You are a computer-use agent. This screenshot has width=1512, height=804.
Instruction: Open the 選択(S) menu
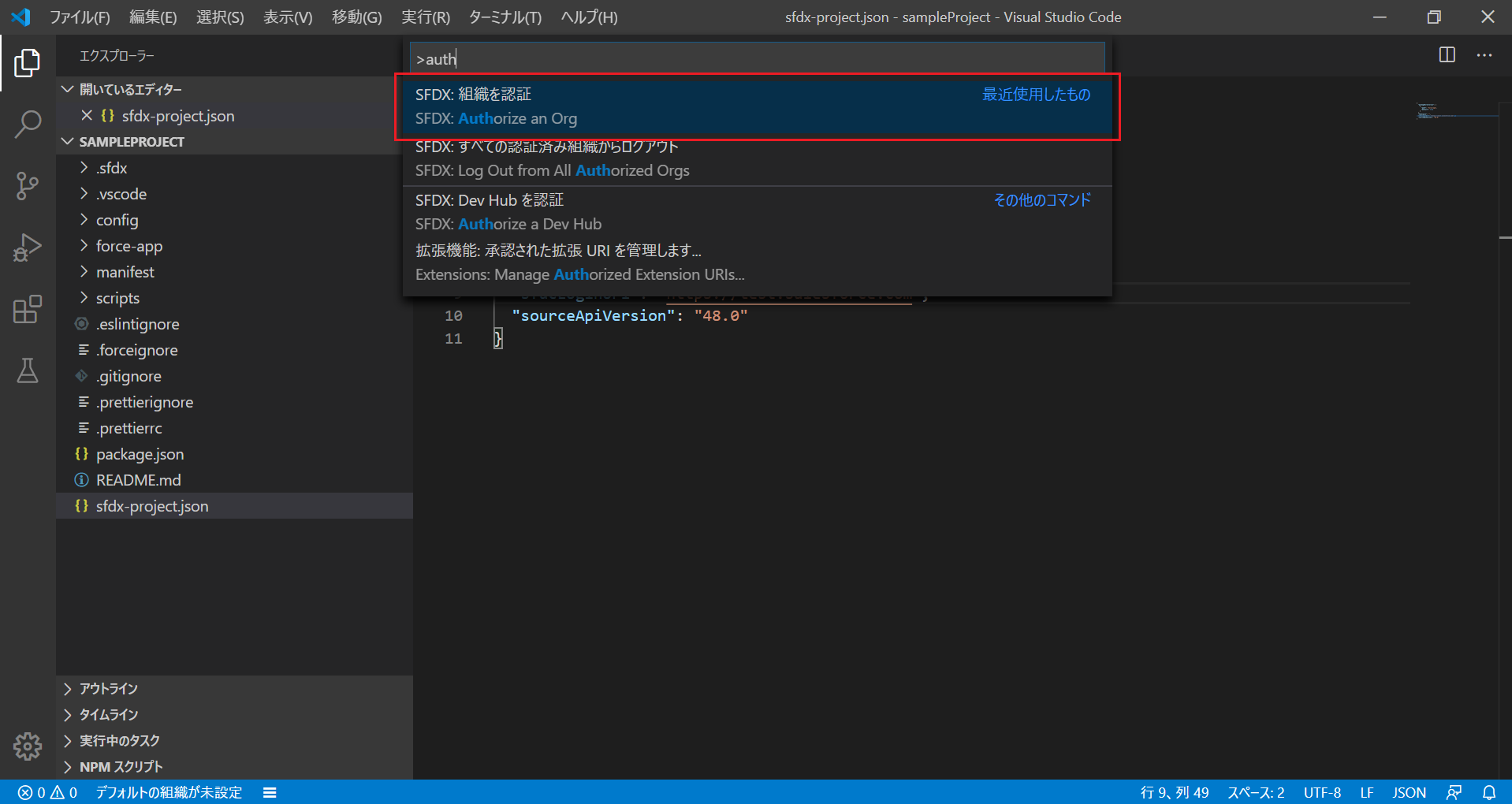(x=220, y=17)
